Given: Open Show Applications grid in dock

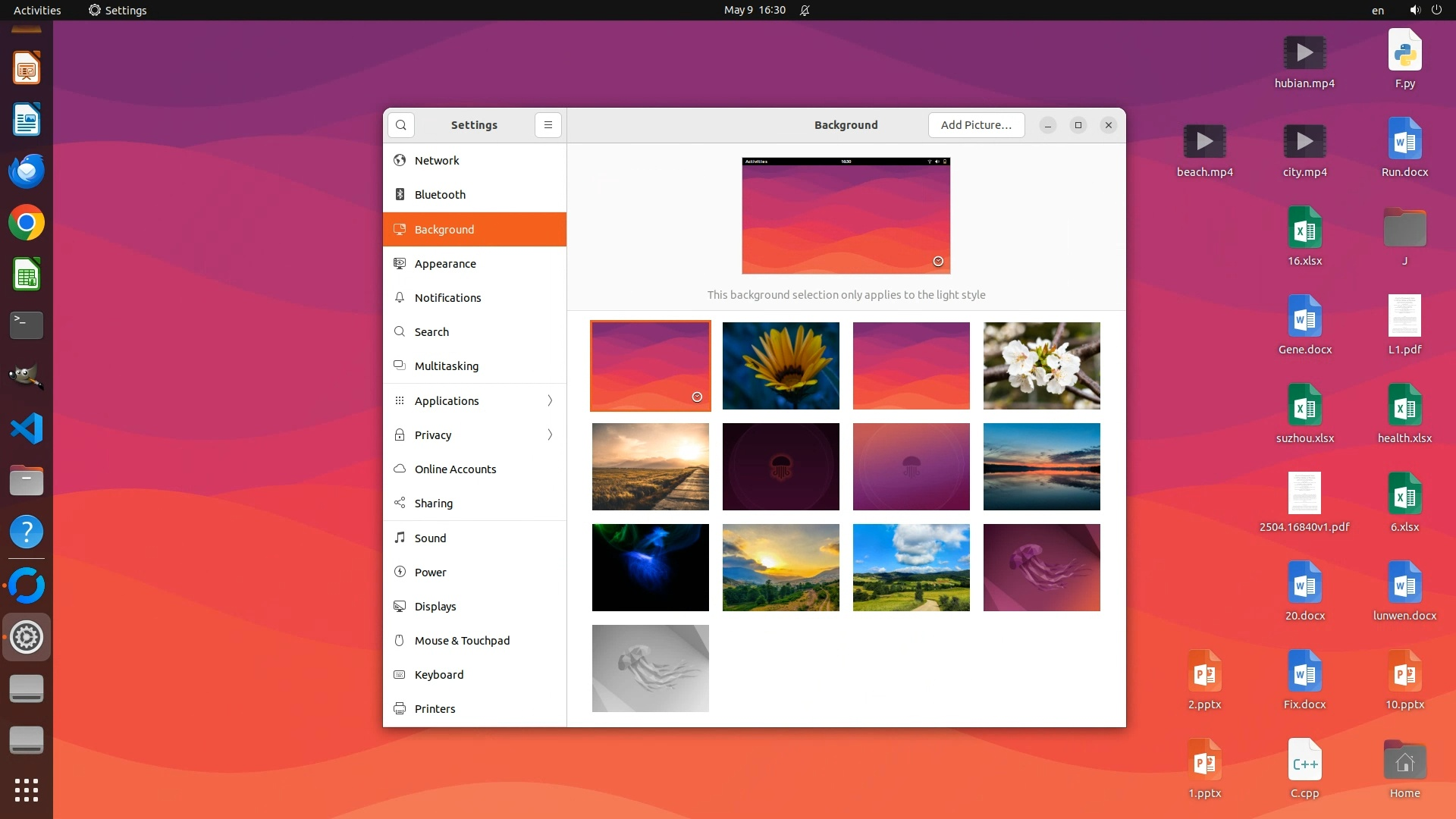Looking at the screenshot, I should 27,790.
